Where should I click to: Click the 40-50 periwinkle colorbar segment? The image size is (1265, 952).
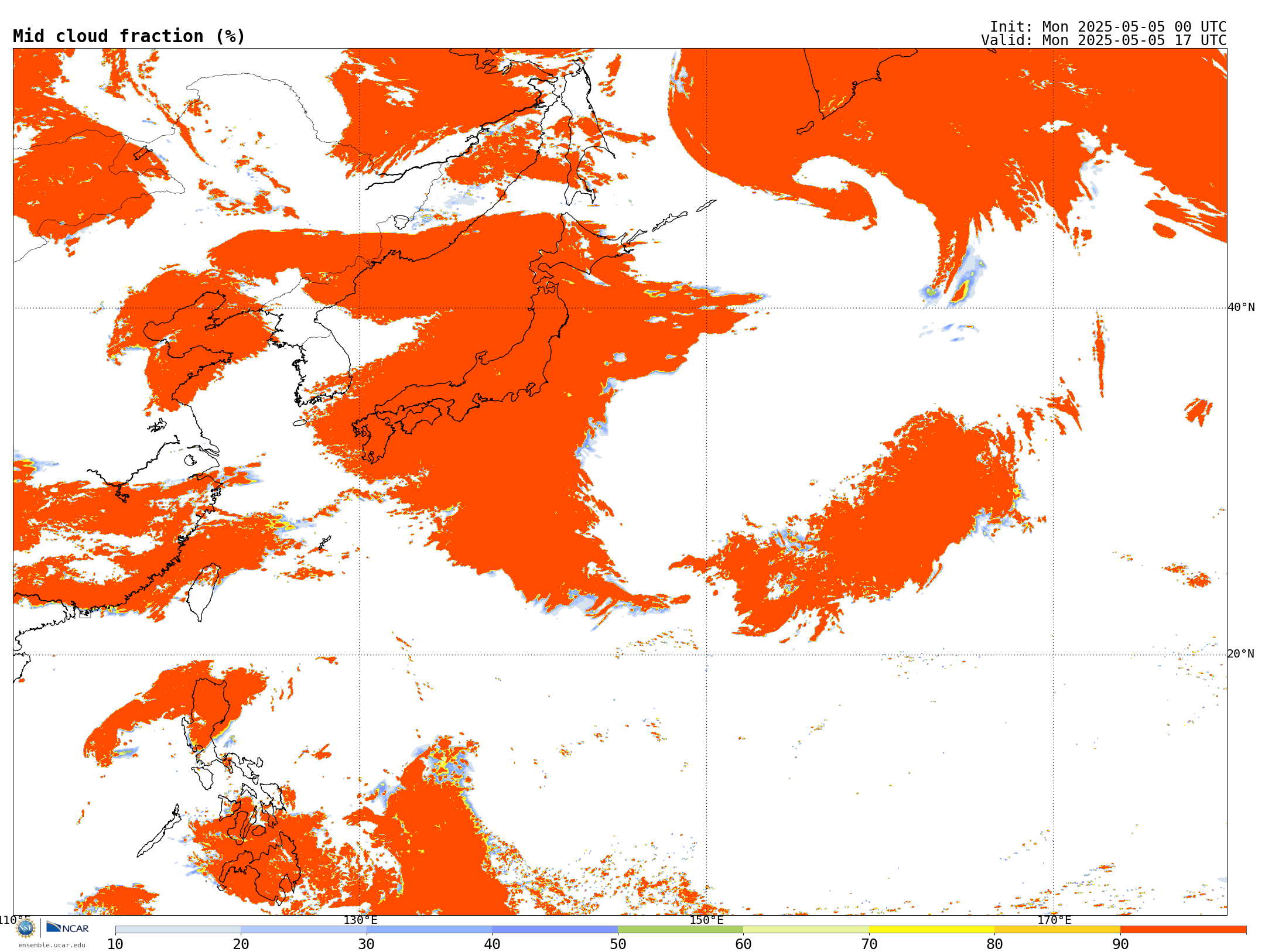pyautogui.click(x=555, y=930)
